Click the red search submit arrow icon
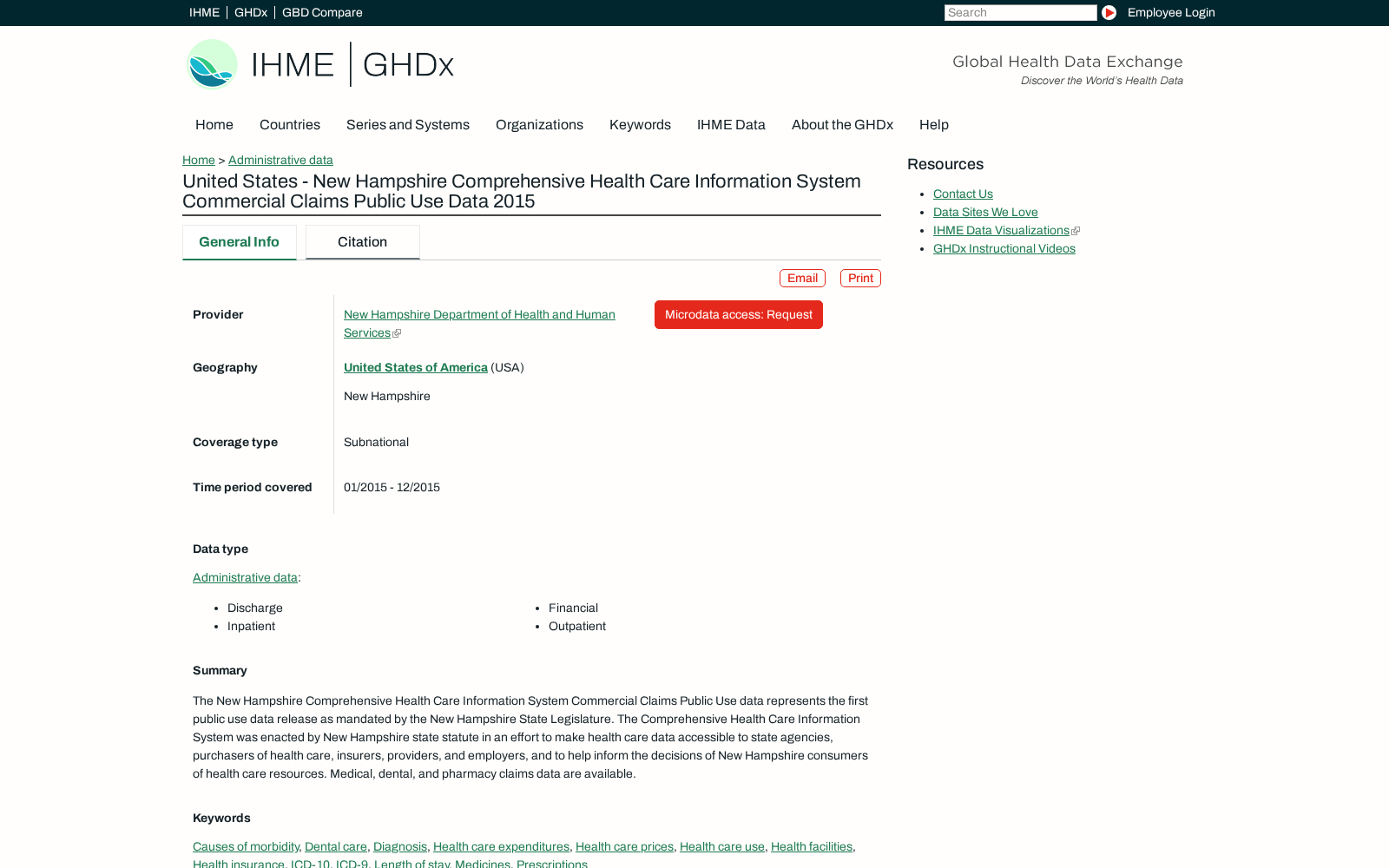Screen dimensions: 1389x868 1109,12
